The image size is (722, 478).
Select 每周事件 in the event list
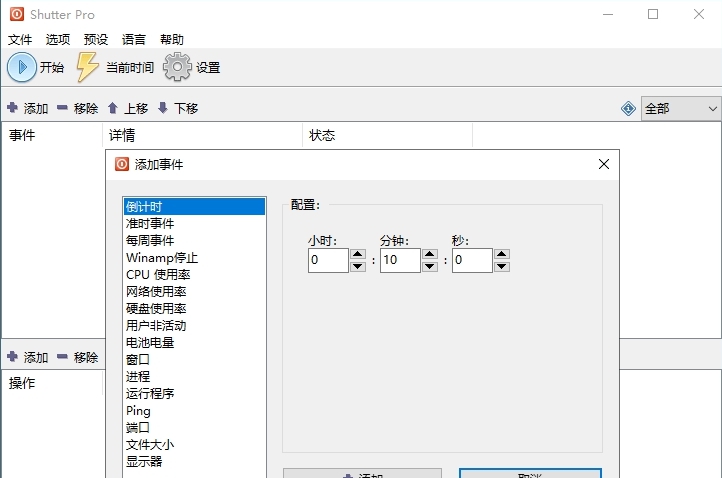(x=194, y=240)
